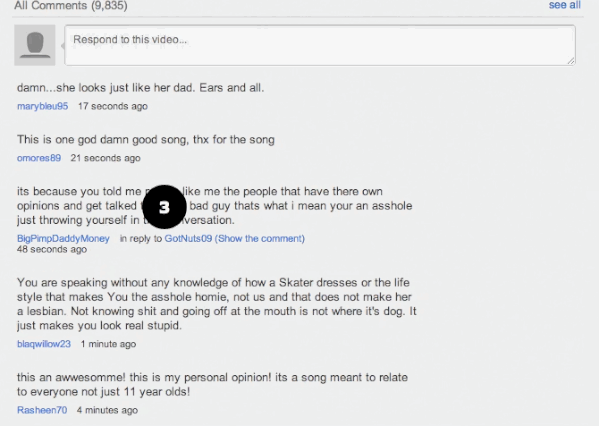The height and width of the screenshot is (426, 599).
Task: Click the 'Respond to this video' text box
Action: pyautogui.click(x=320, y=45)
